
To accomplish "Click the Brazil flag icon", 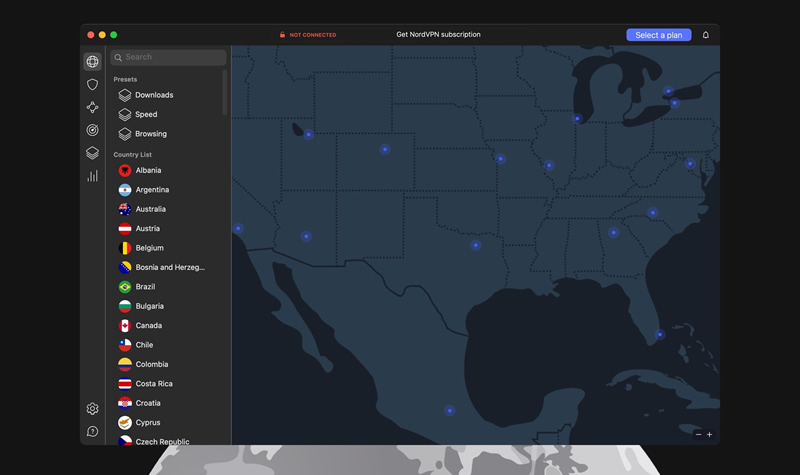I will pyautogui.click(x=125, y=287).
